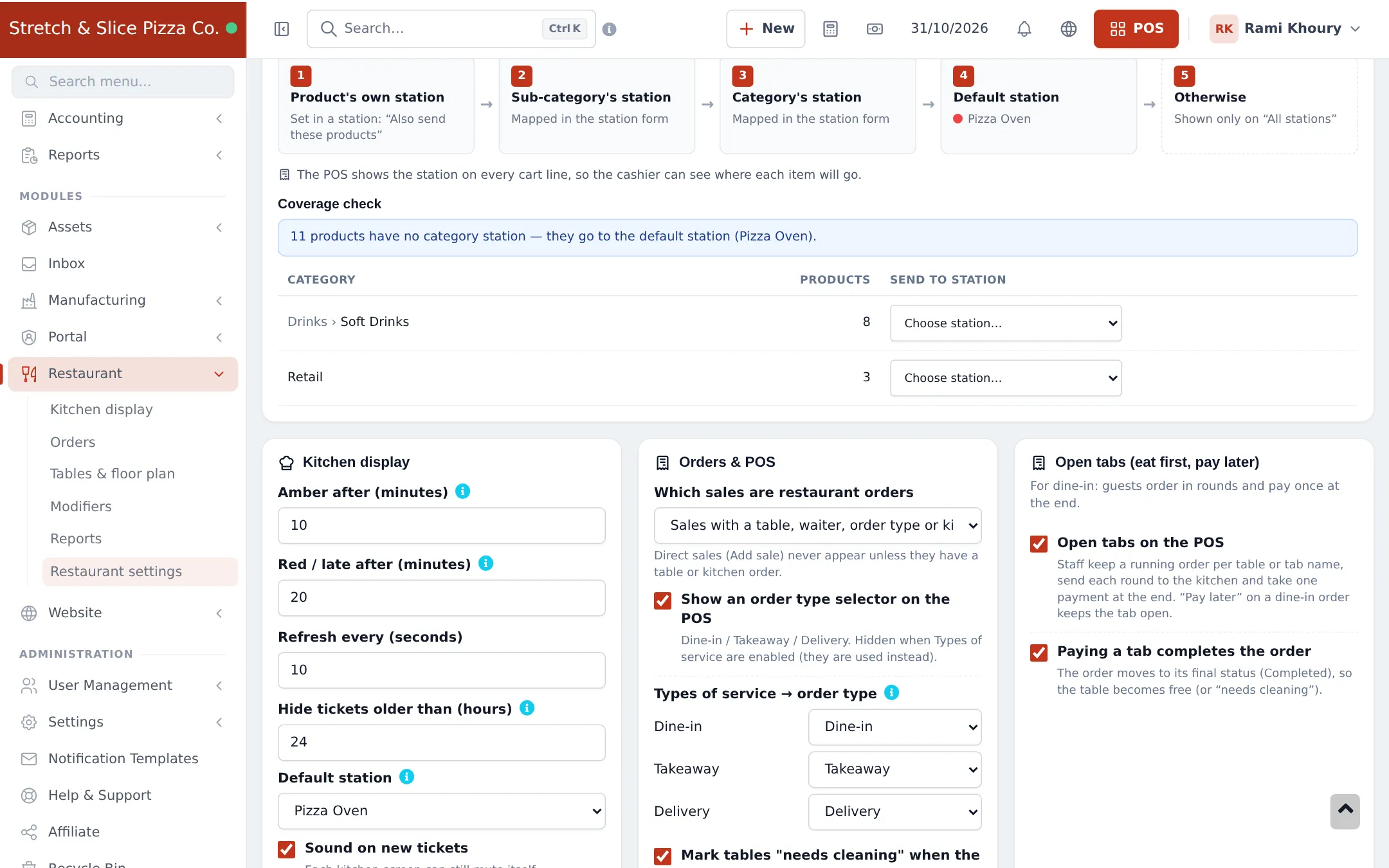Toggle Mark tables needs cleaning checkbox

pyautogui.click(x=663, y=856)
